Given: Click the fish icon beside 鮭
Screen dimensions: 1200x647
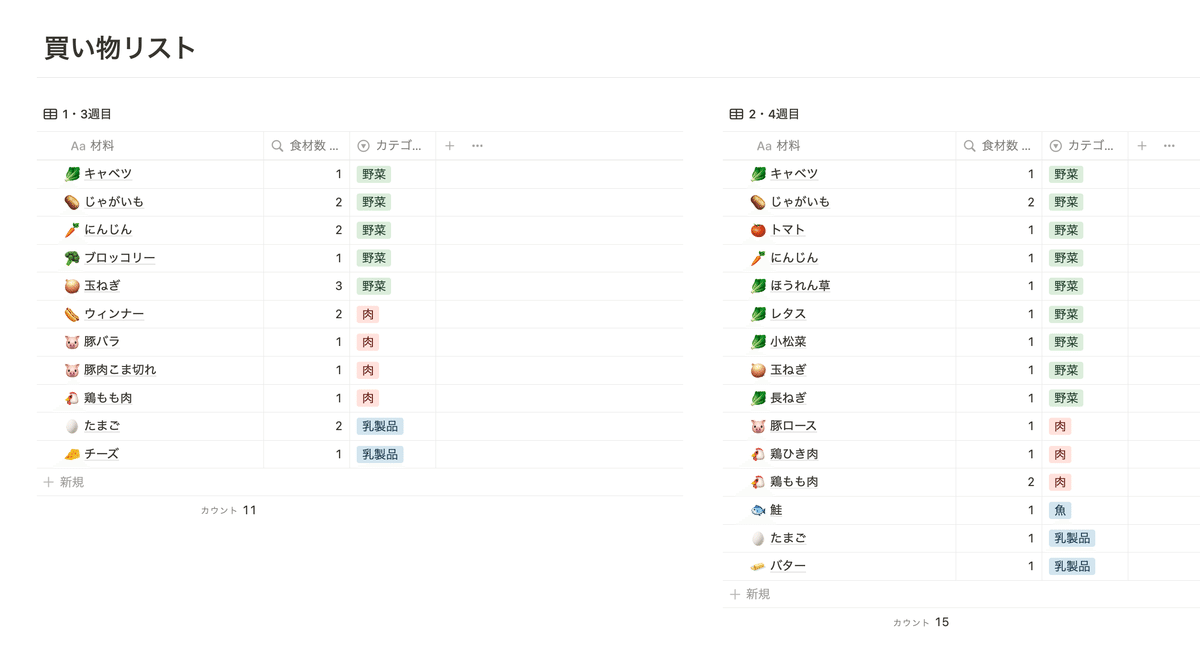Looking at the screenshot, I should [758, 510].
